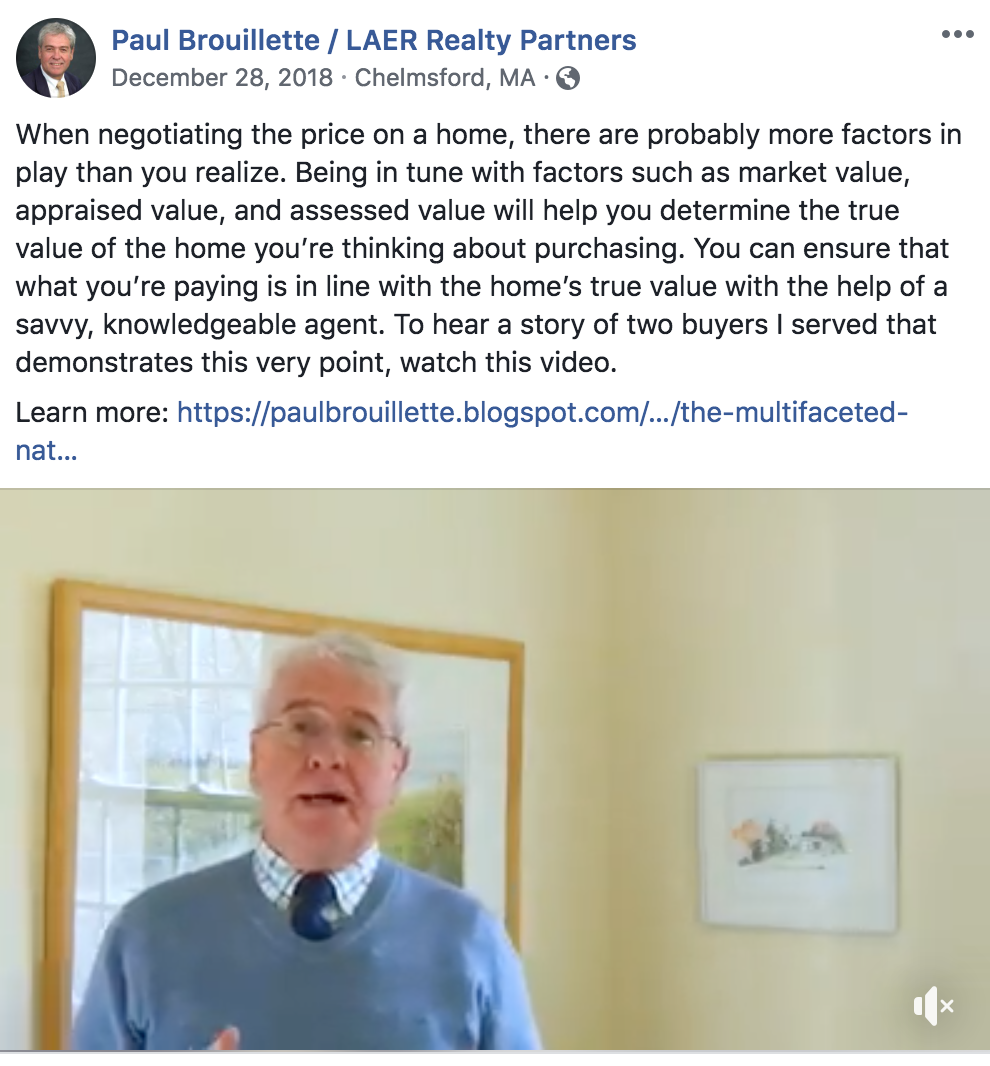This screenshot has height=1066, width=990.
Task: Click the public globe privacy icon
Action: click(568, 78)
